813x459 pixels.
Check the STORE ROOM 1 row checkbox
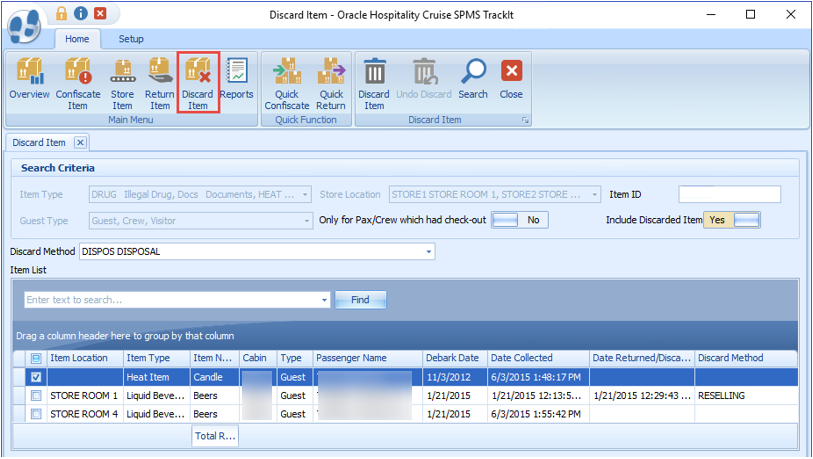click(x=36, y=396)
